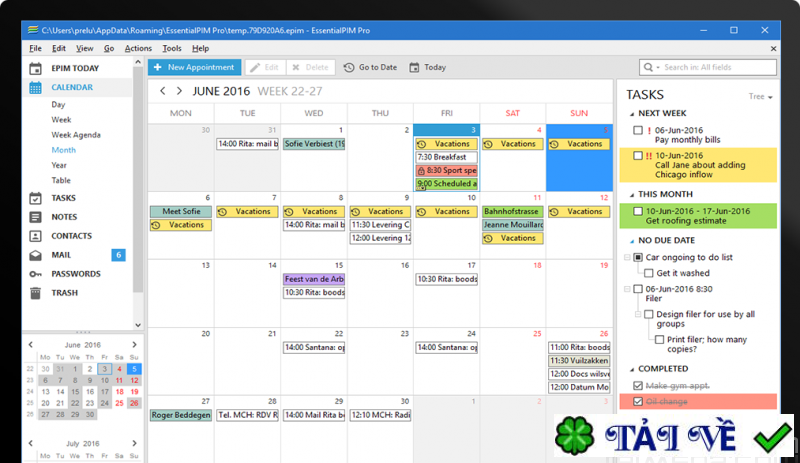The image size is (800, 463).
Task: Select day 15 in June mini calendar
Action: pos(75,392)
